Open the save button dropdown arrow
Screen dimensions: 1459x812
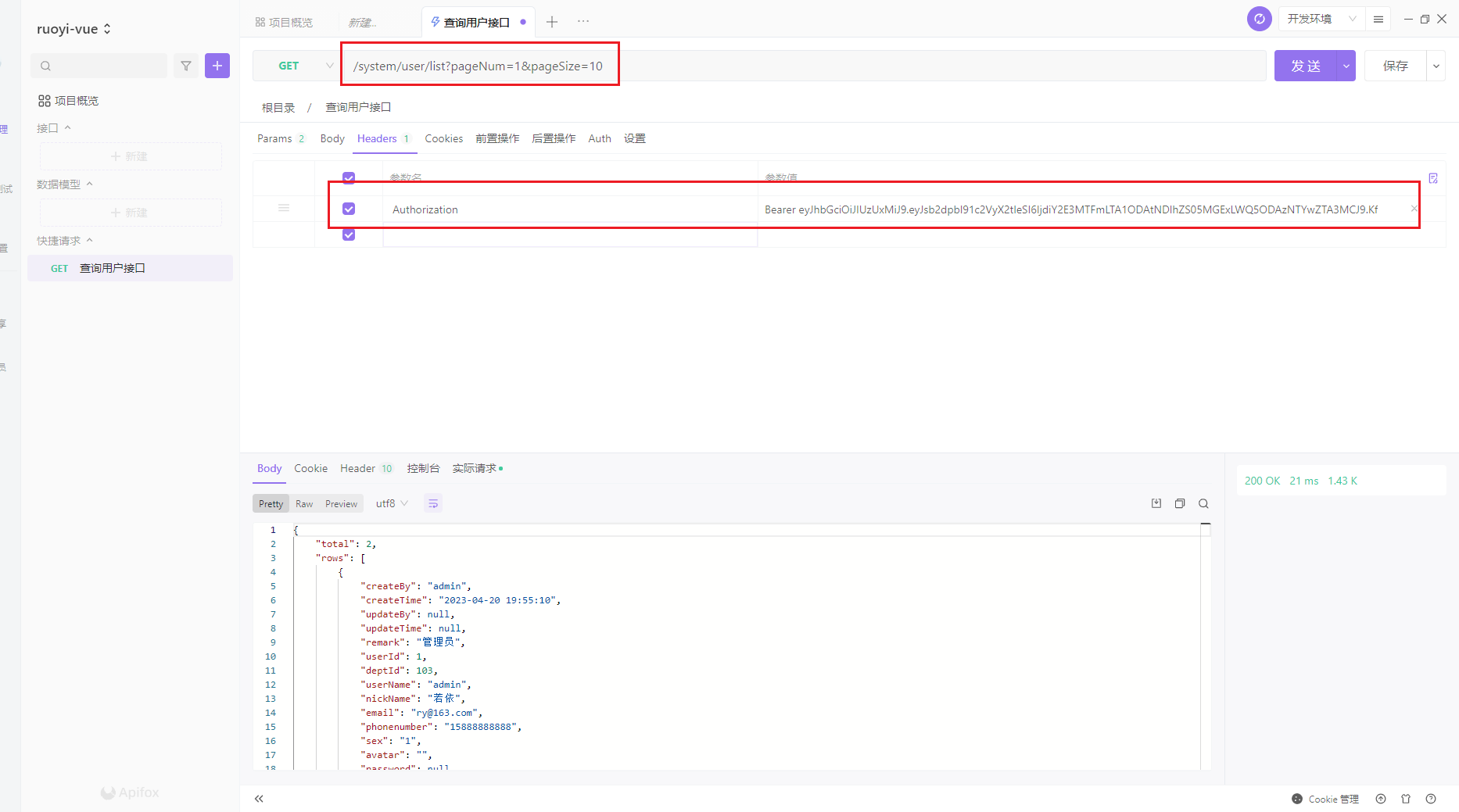click(1436, 66)
